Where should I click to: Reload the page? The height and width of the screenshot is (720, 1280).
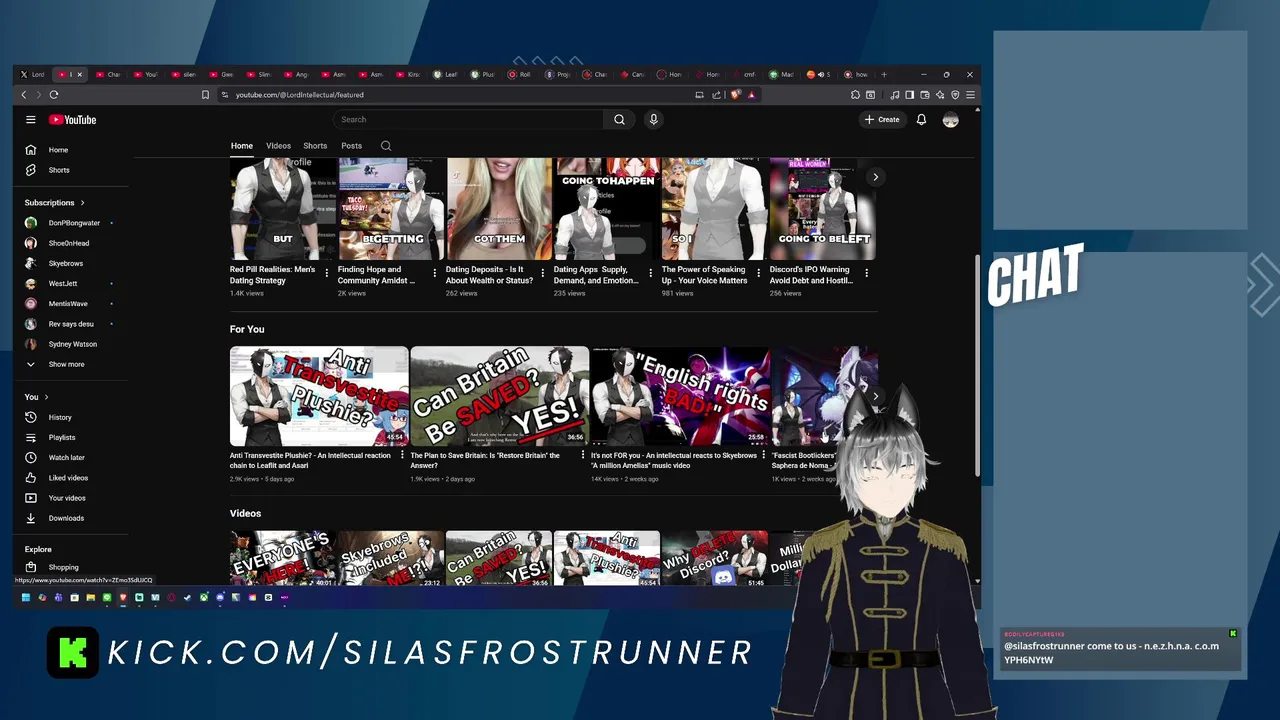(x=54, y=95)
